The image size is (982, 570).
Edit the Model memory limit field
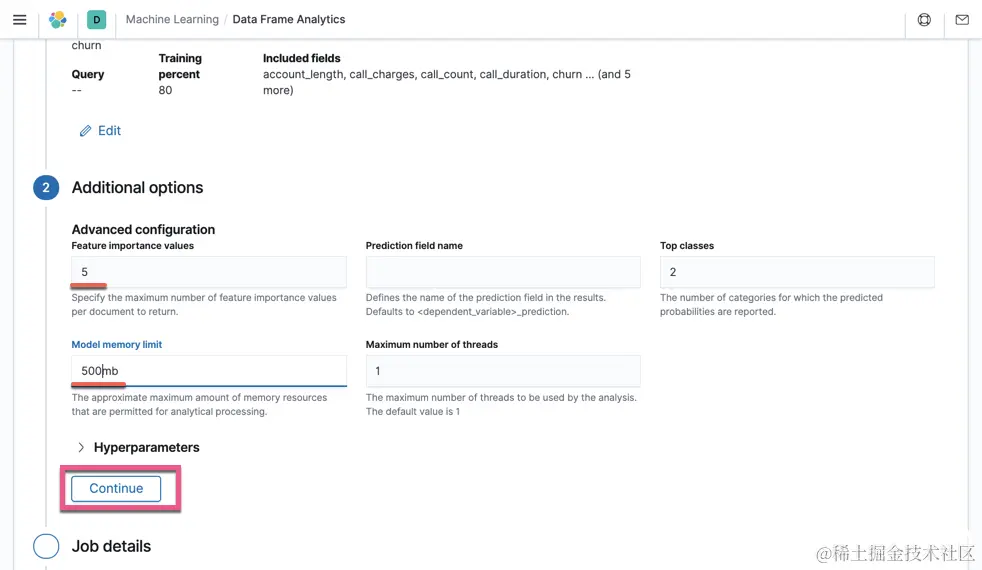(209, 371)
